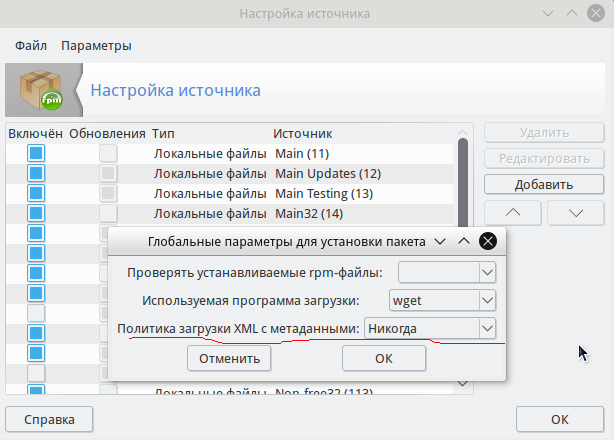
Task: Click the dialog's up chevron title button
Action: (464, 241)
